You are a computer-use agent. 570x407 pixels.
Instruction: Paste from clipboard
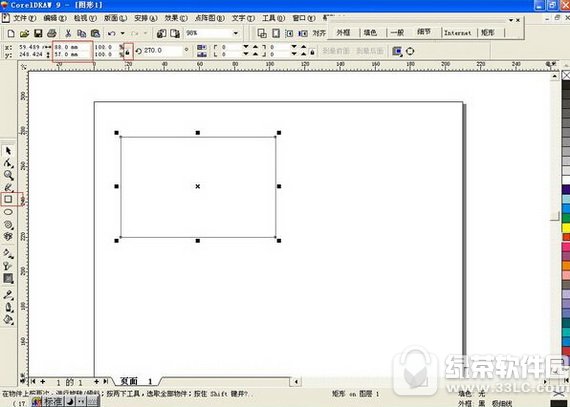(x=95, y=33)
